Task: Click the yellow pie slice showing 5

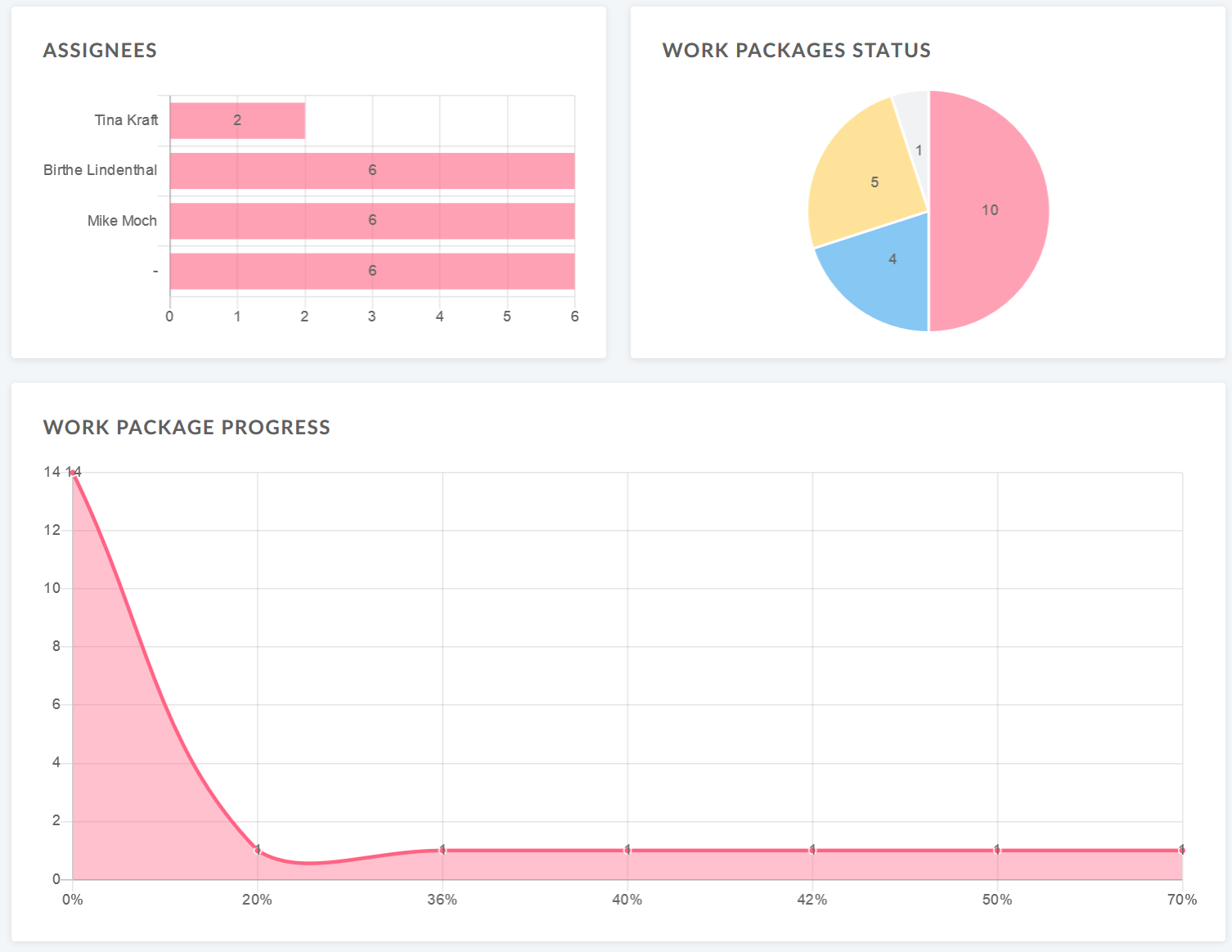Action: click(874, 184)
